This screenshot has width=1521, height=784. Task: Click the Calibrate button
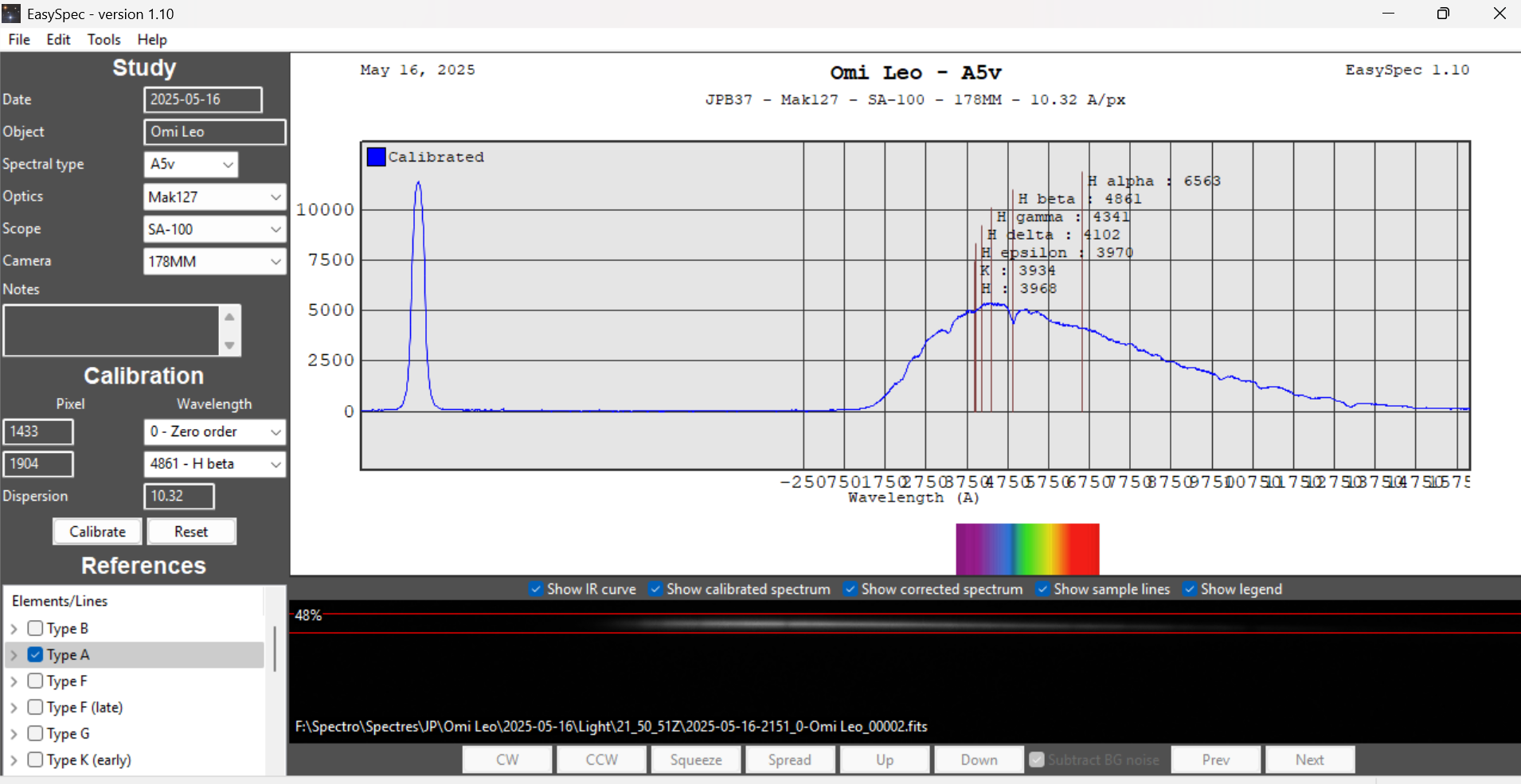pos(97,532)
